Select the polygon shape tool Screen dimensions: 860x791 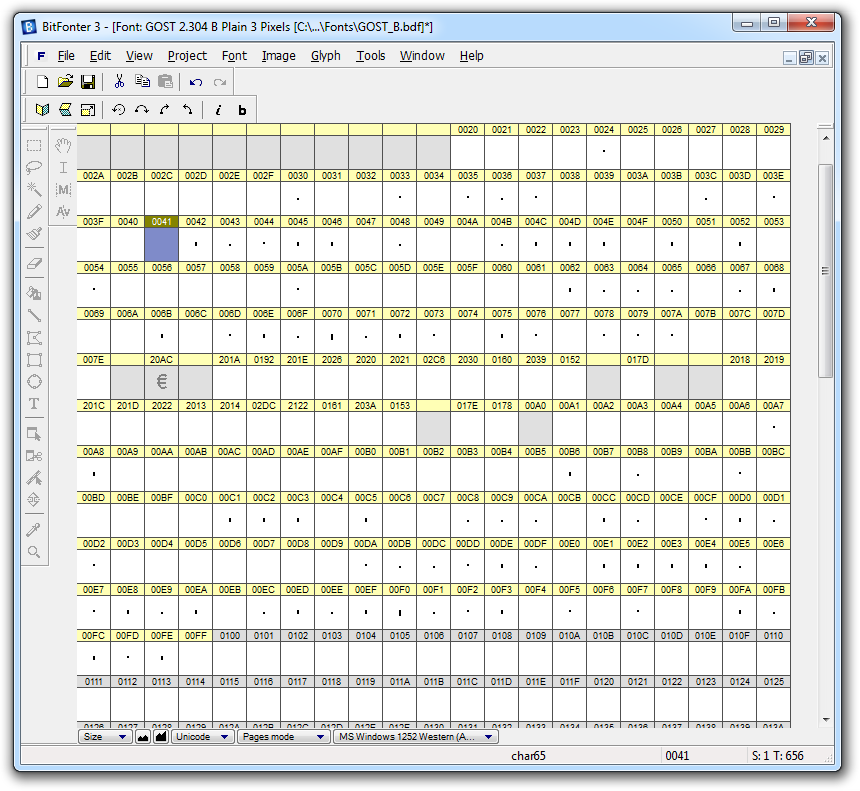coord(34,338)
